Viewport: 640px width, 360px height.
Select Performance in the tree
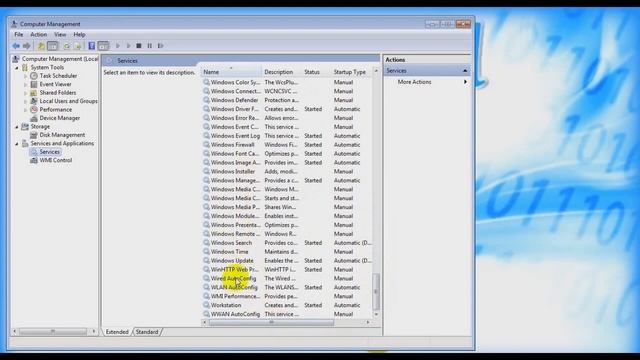[x=56, y=109]
